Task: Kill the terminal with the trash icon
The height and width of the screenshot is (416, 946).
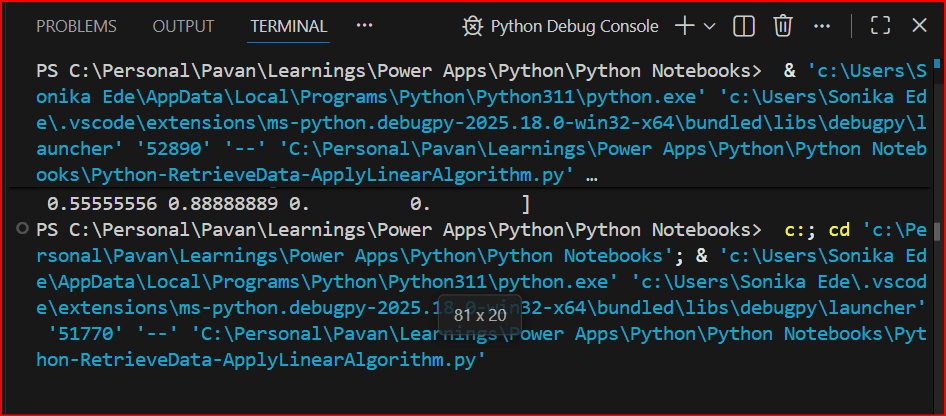Action: pos(783,26)
